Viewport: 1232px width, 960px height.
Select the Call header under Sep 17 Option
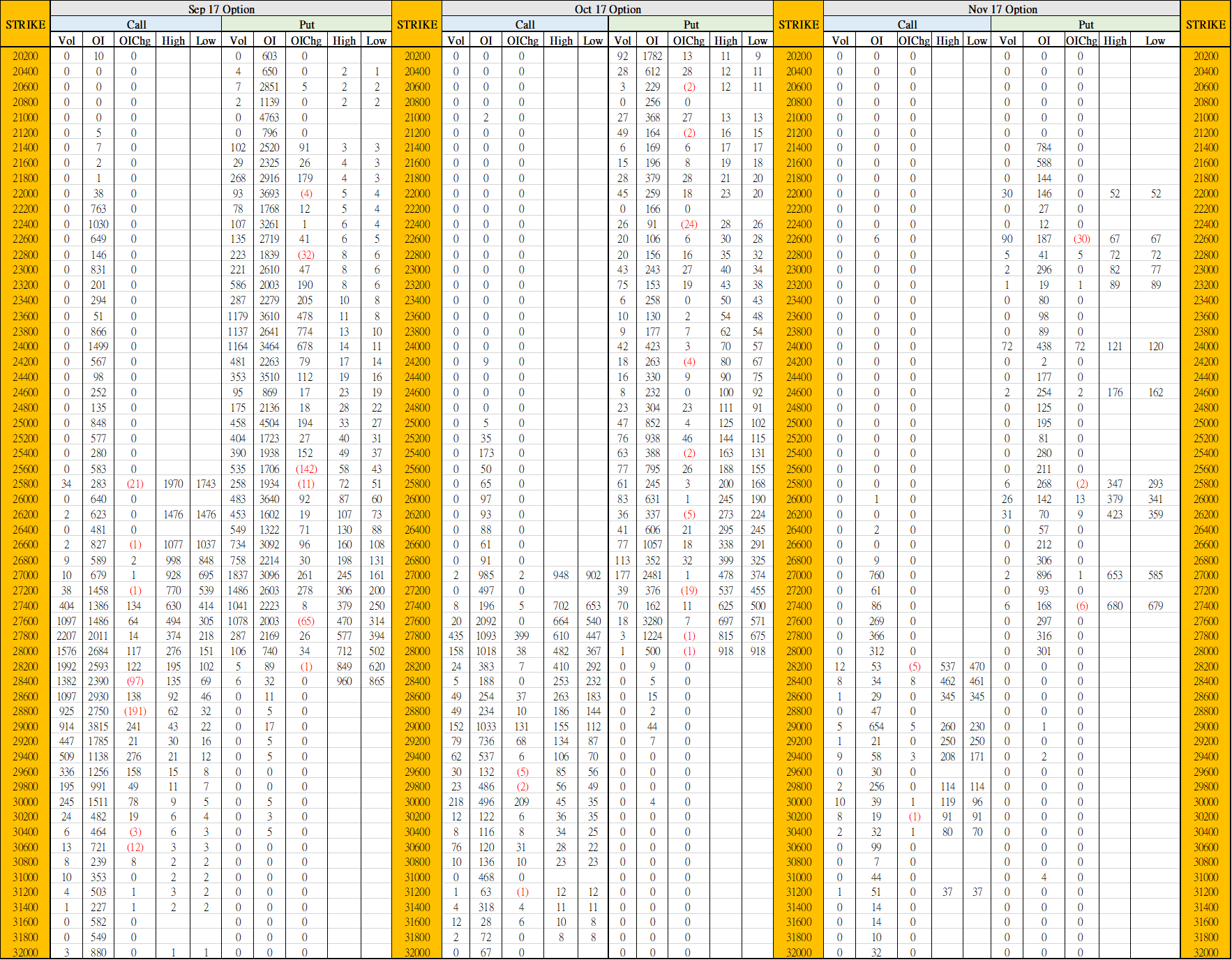click(136, 24)
